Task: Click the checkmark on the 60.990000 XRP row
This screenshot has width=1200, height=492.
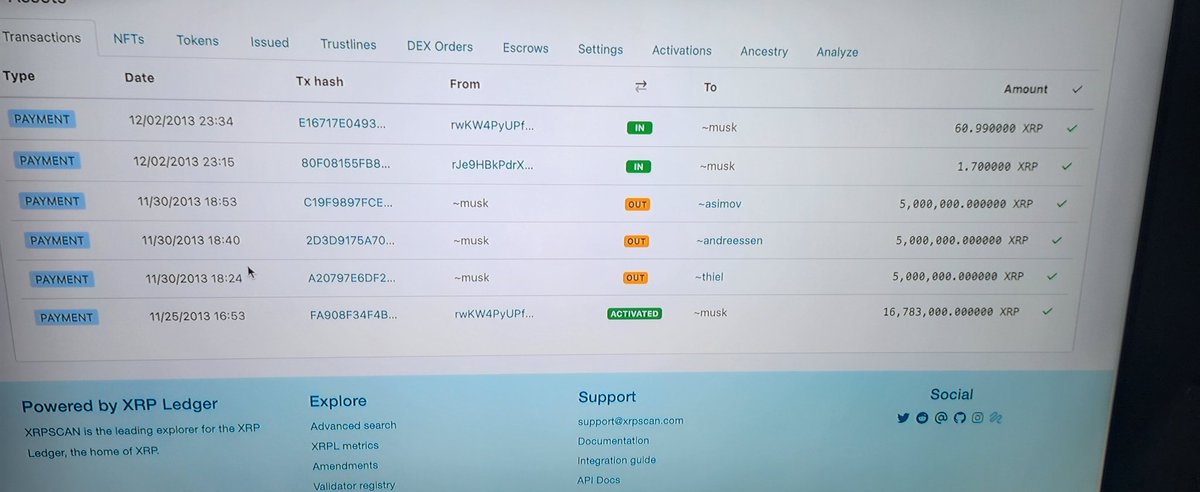Action: click(x=1072, y=128)
